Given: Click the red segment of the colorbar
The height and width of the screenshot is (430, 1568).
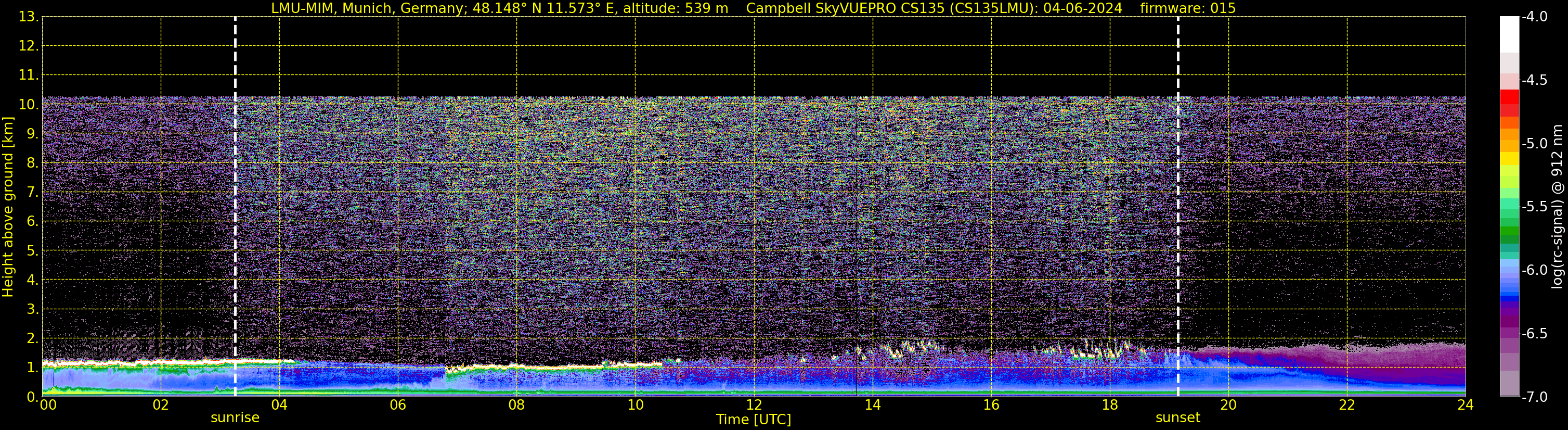Looking at the screenshot, I should tap(1510, 97).
